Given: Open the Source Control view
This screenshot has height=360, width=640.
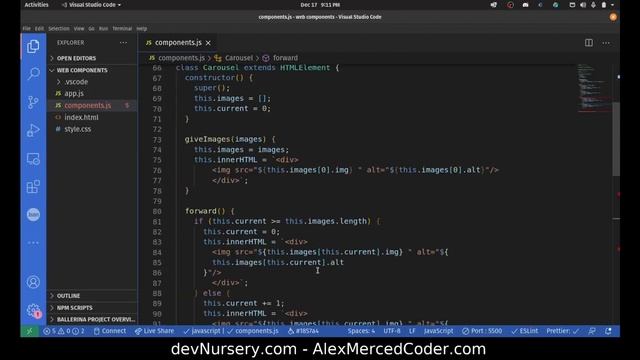Looking at the screenshot, I should click(33, 102).
